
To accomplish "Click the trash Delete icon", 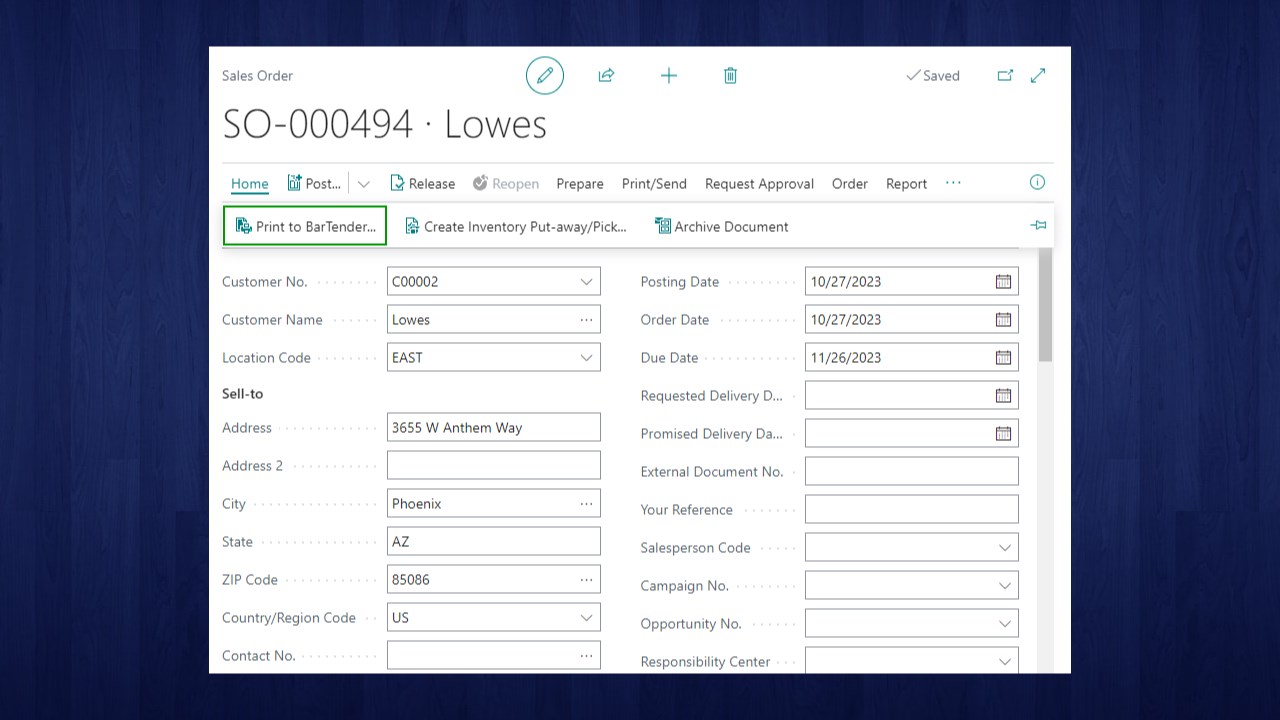I will click(731, 75).
